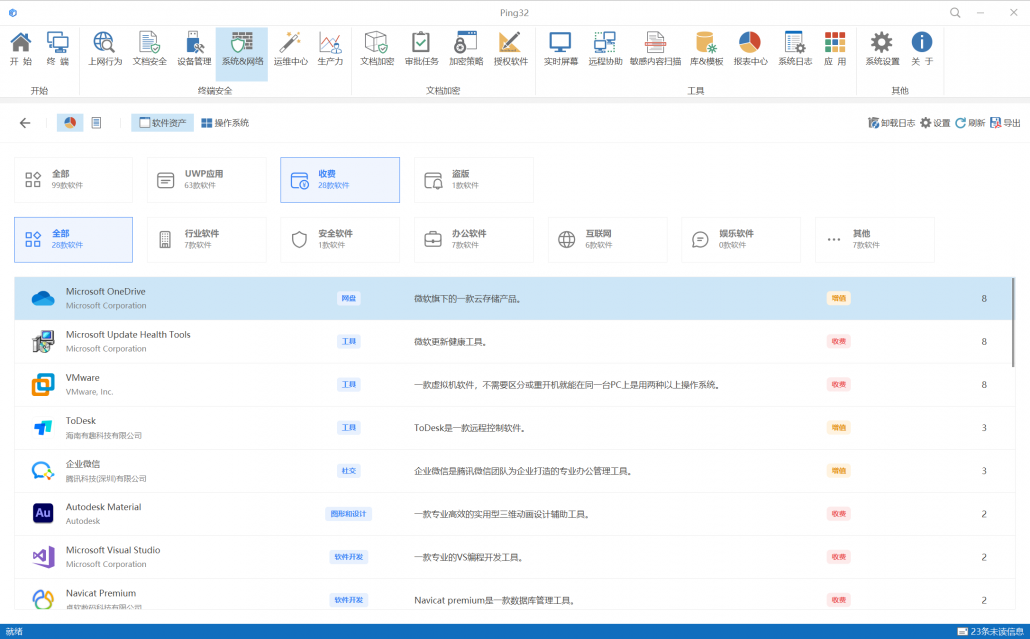Select top 全部 99款软件 card
The height and width of the screenshot is (639, 1030).
pos(74,179)
